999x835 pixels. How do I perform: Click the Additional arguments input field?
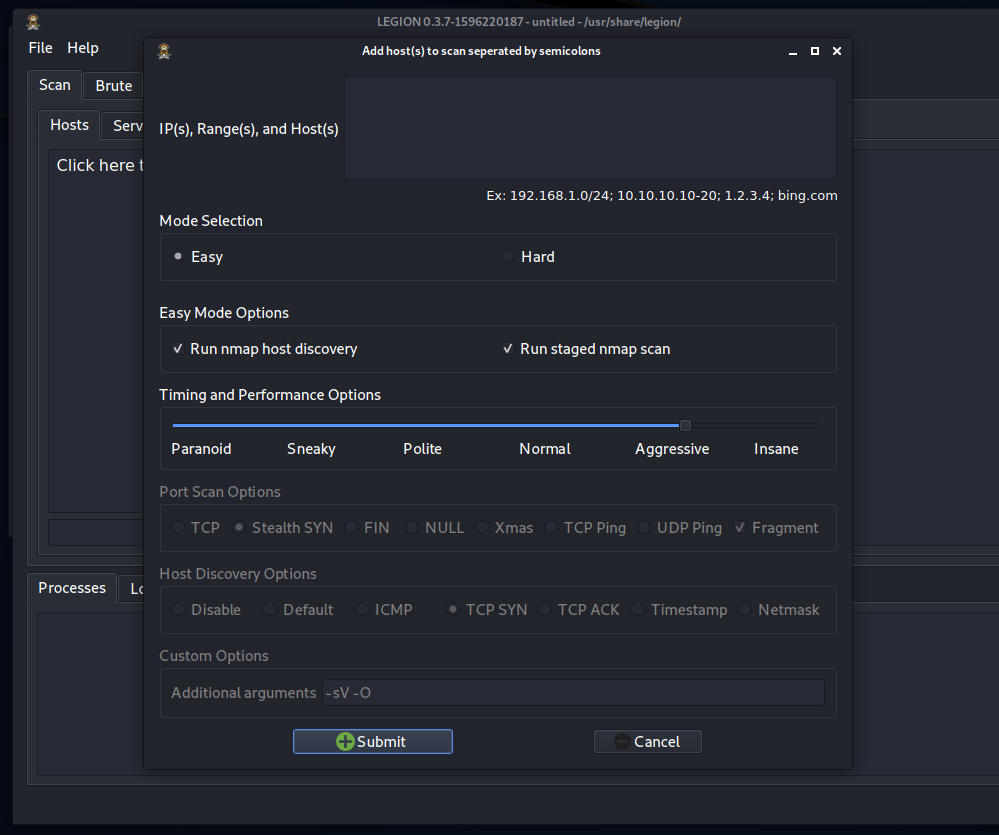coord(573,692)
